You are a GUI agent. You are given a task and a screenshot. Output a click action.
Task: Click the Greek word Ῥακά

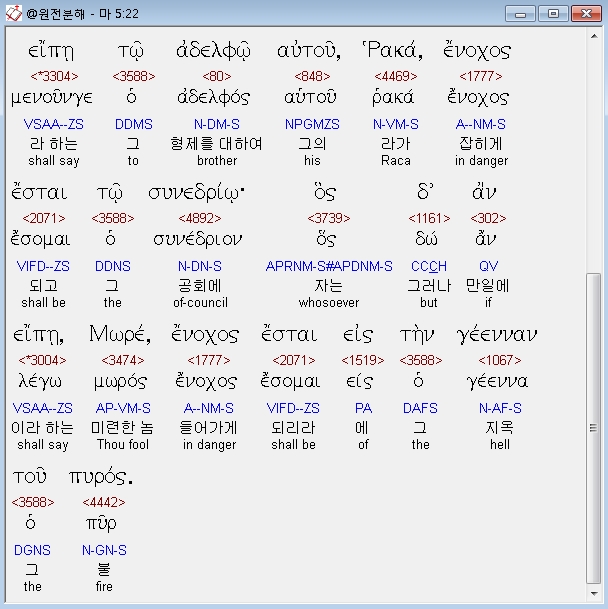click(x=392, y=50)
